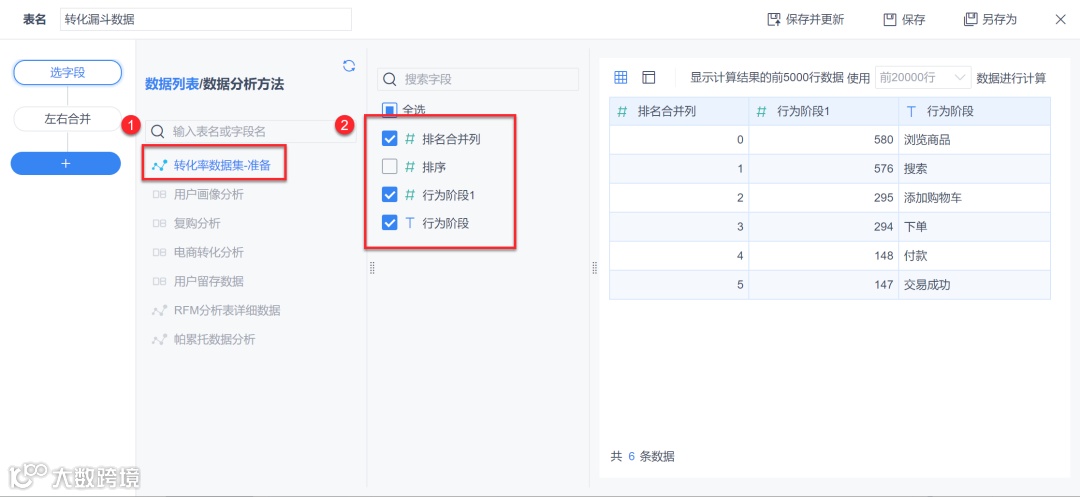1080x497 pixels.
Task: Click text type icon of 行为阶段 column header
Action: click(x=912, y=112)
